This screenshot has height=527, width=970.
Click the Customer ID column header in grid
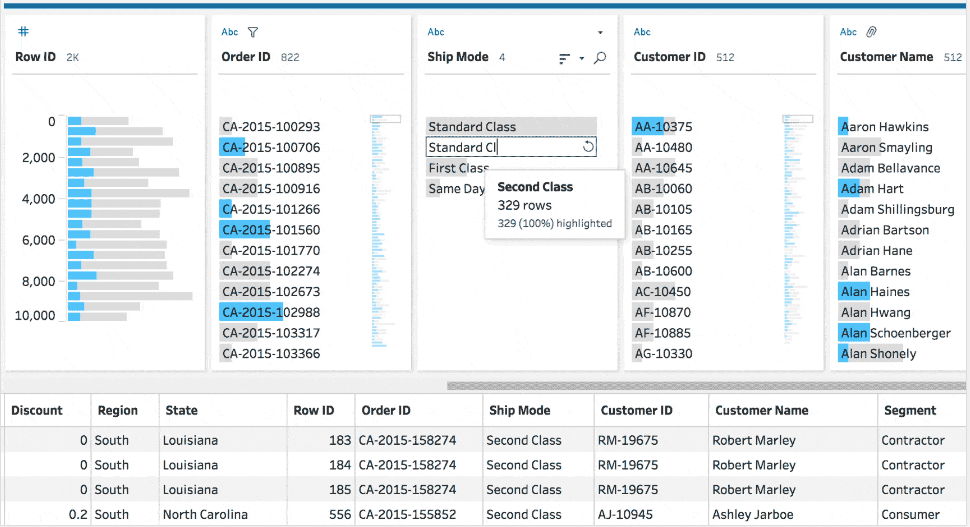(x=637, y=410)
